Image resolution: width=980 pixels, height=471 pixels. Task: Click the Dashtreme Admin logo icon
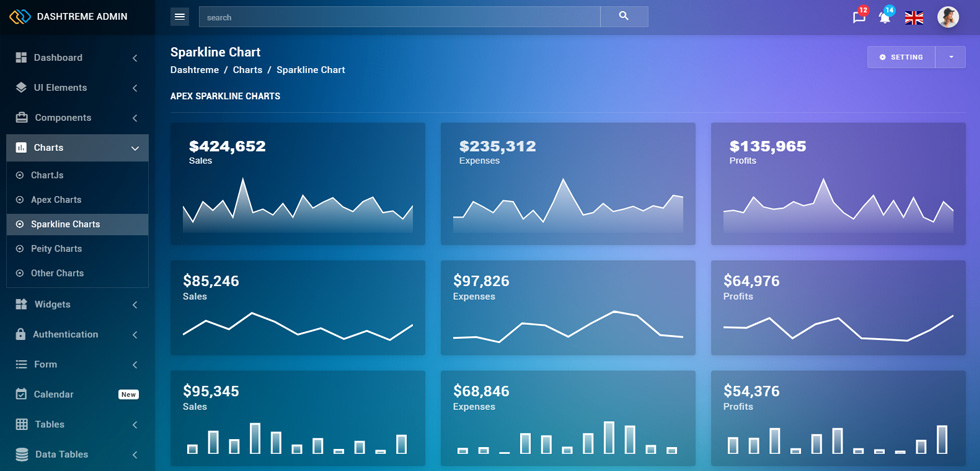pos(20,17)
